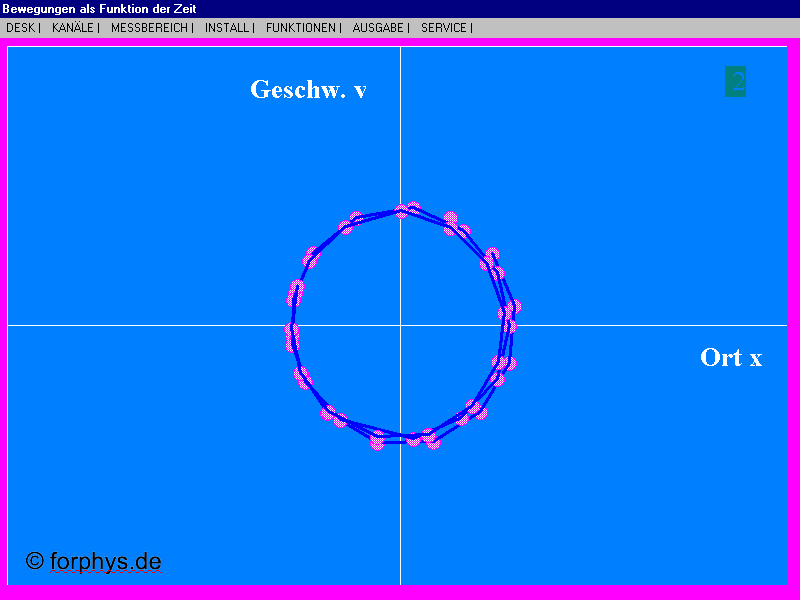The image size is (800, 600).
Task: Click the topmost data point of the circle
Action: tap(401, 209)
